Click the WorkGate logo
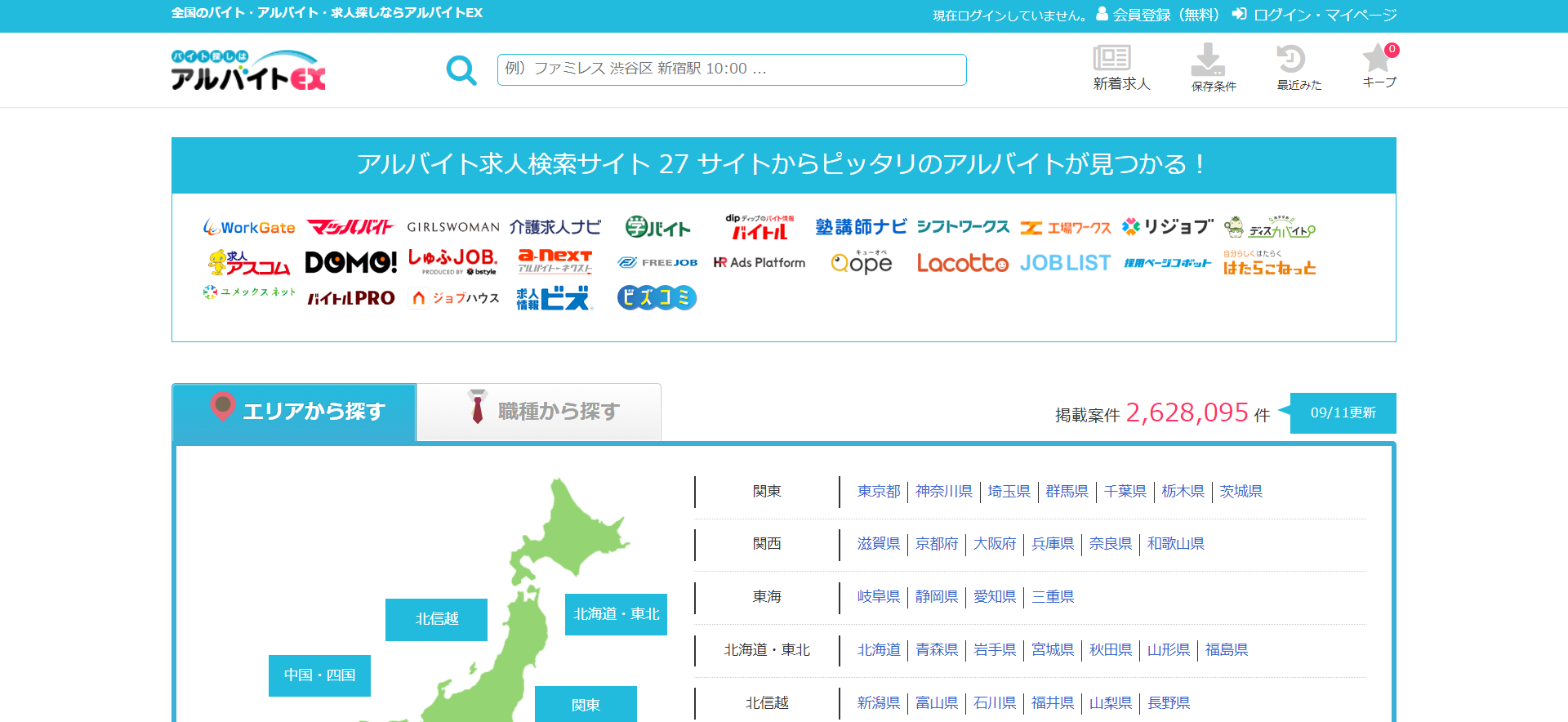 [x=249, y=227]
